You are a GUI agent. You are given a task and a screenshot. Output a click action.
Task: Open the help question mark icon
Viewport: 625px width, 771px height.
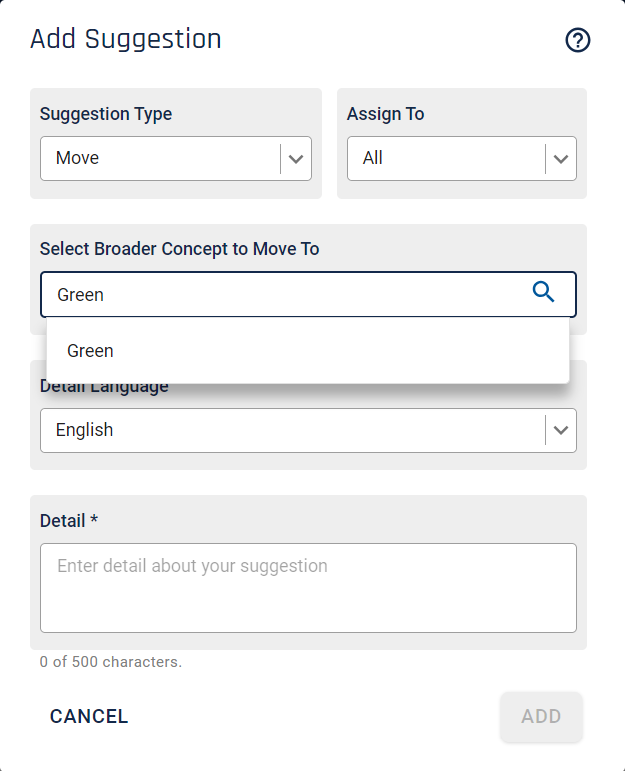(577, 40)
